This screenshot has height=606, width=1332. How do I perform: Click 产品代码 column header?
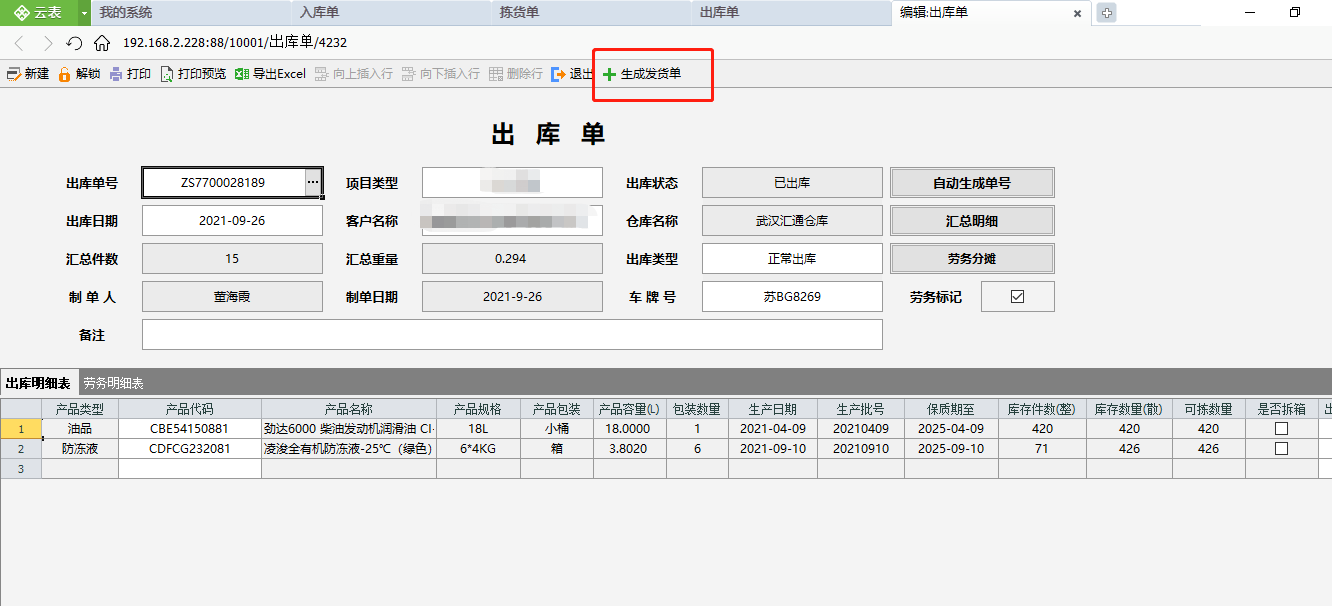(190, 409)
